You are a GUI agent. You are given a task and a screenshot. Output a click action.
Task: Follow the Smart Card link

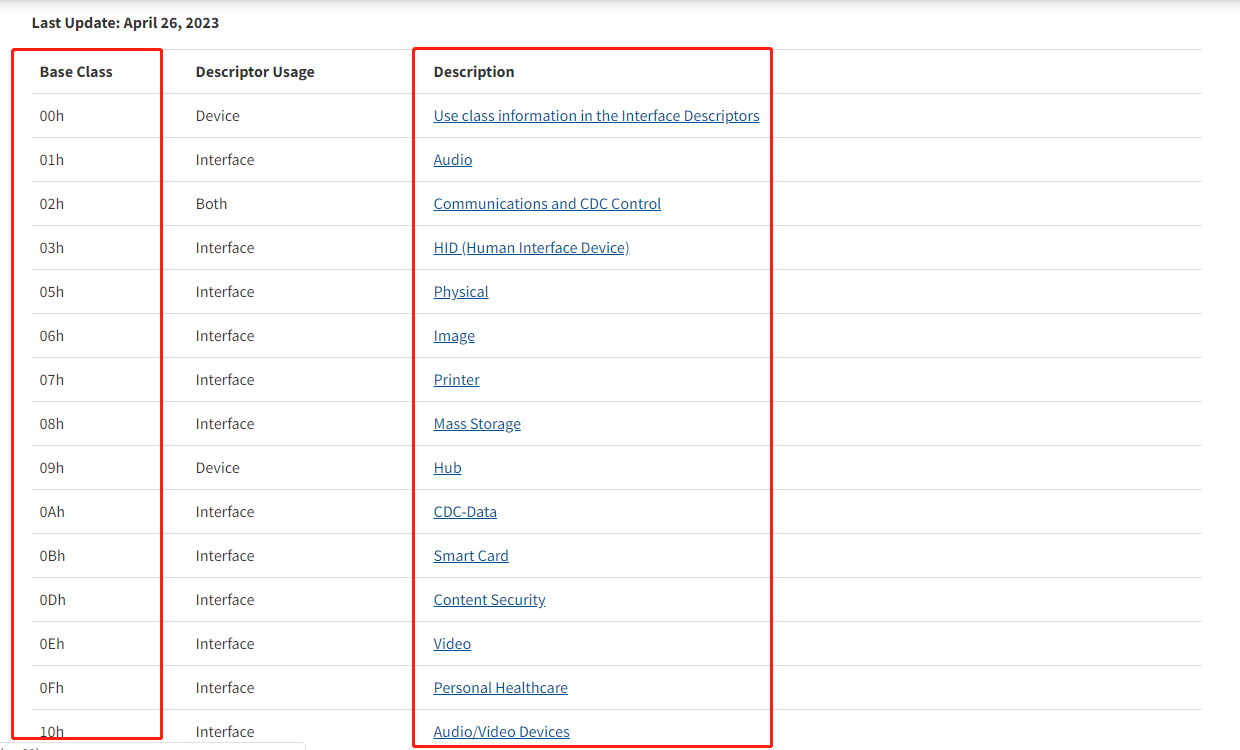point(471,556)
